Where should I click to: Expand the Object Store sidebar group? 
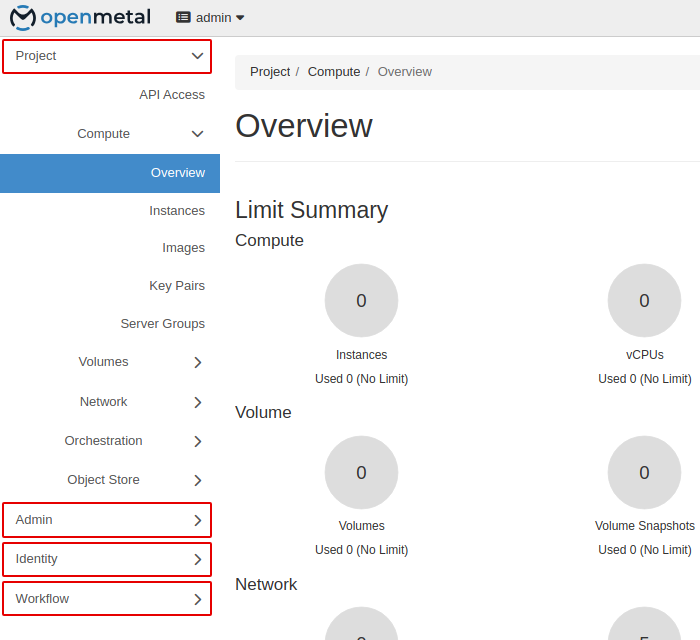[110, 480]
